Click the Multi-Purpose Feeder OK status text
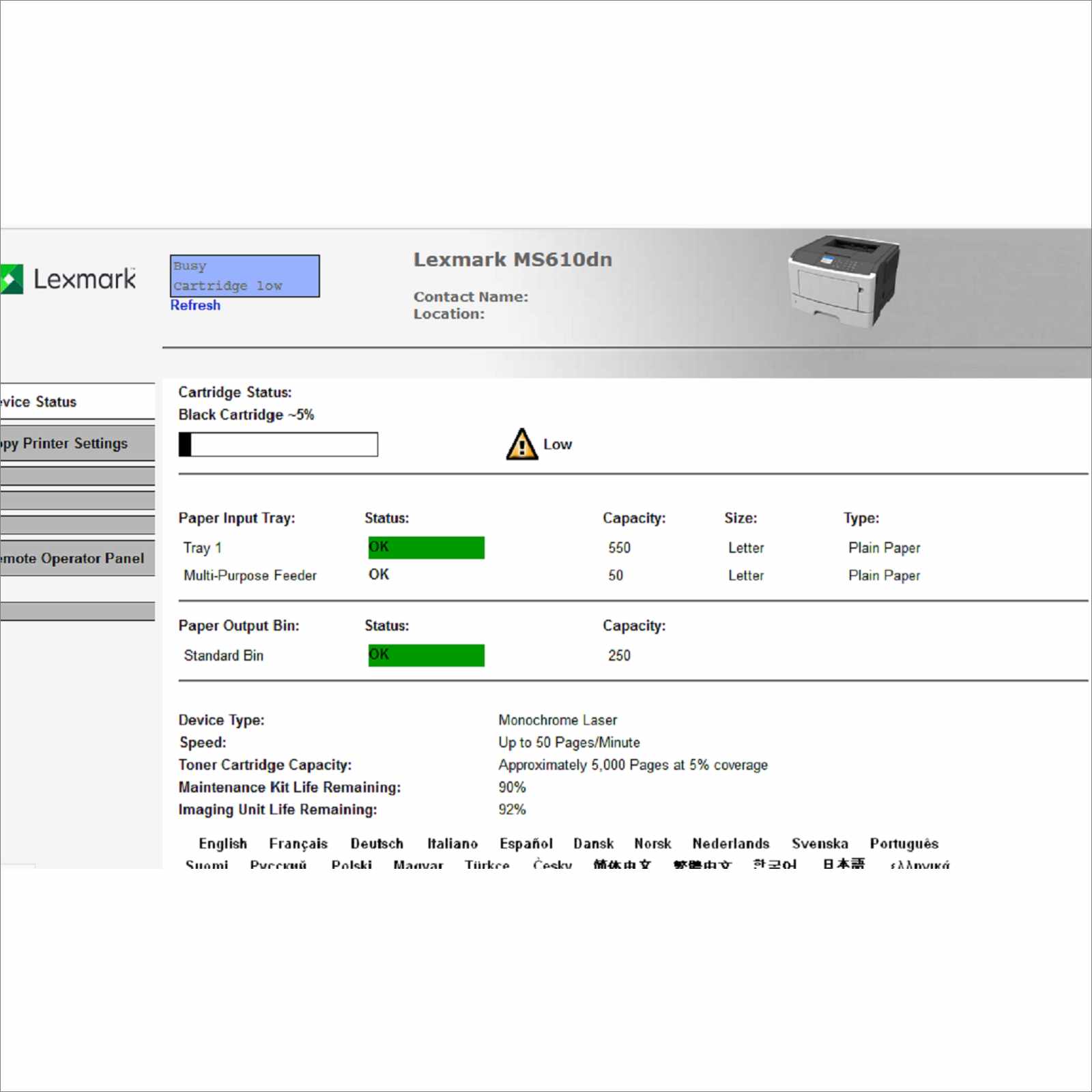Screen dimensions: 1092x1092 379,575
